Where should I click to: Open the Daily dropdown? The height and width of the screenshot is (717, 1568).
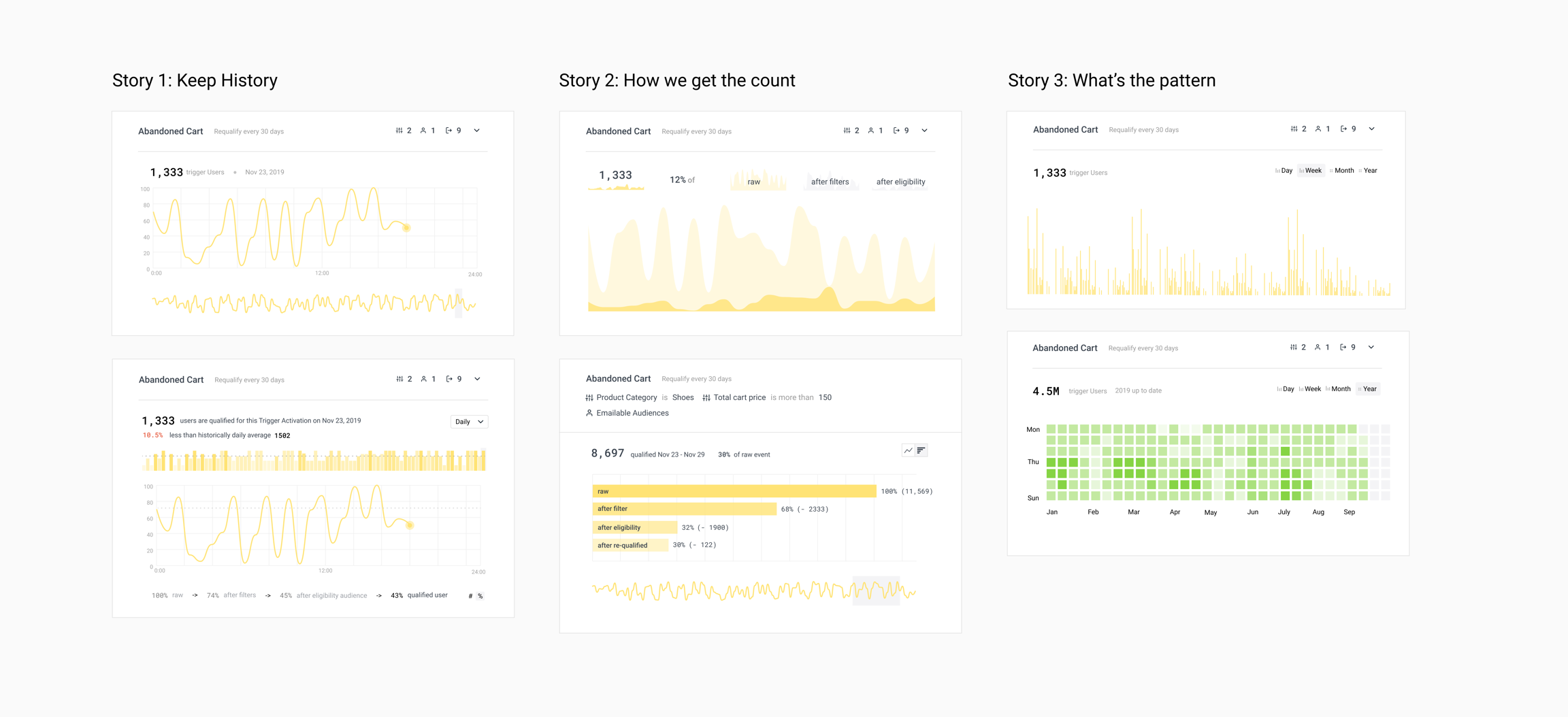pyautogui.click(x=469, y=422)
